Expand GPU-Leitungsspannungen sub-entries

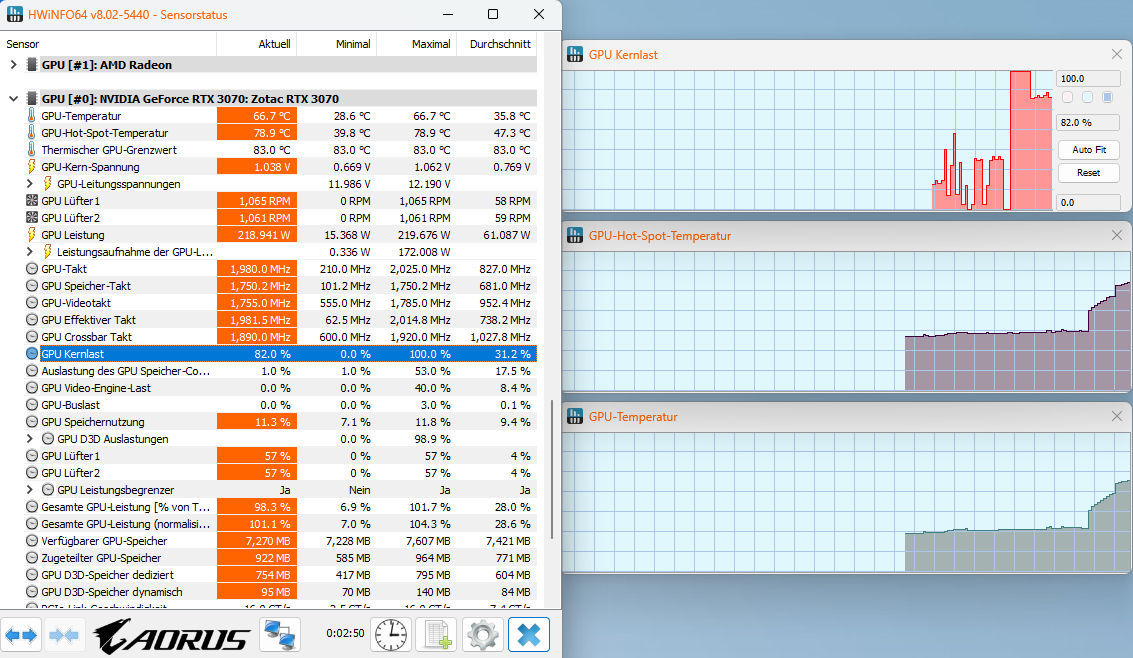30,183
